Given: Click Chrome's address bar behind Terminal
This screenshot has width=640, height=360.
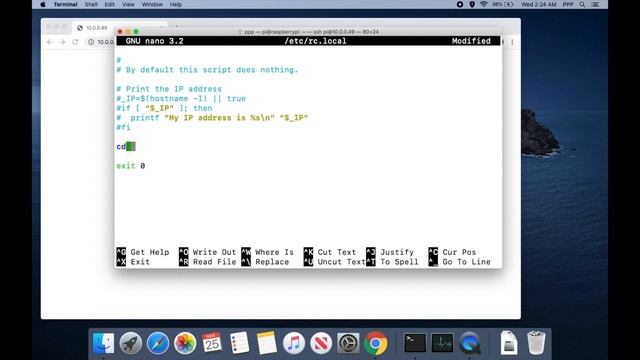Looking at the screenshot, I should tap(100, 42).
